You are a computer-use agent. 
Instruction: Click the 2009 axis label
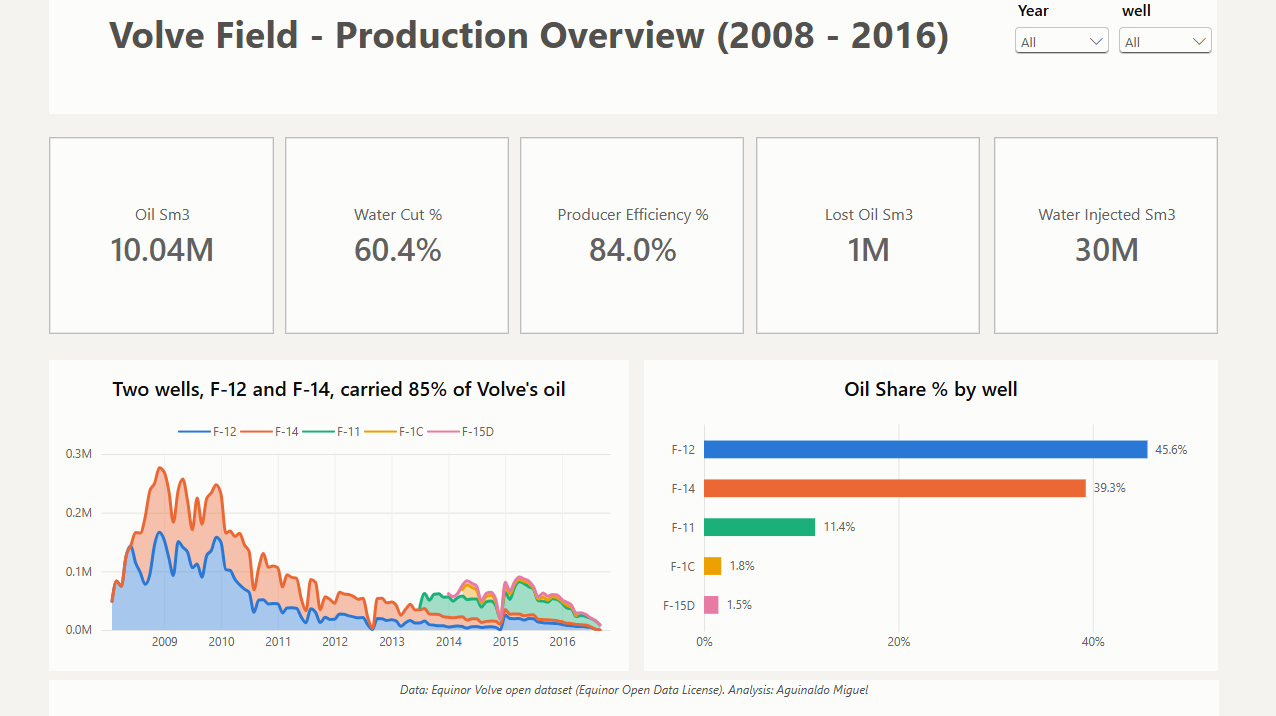165,642
